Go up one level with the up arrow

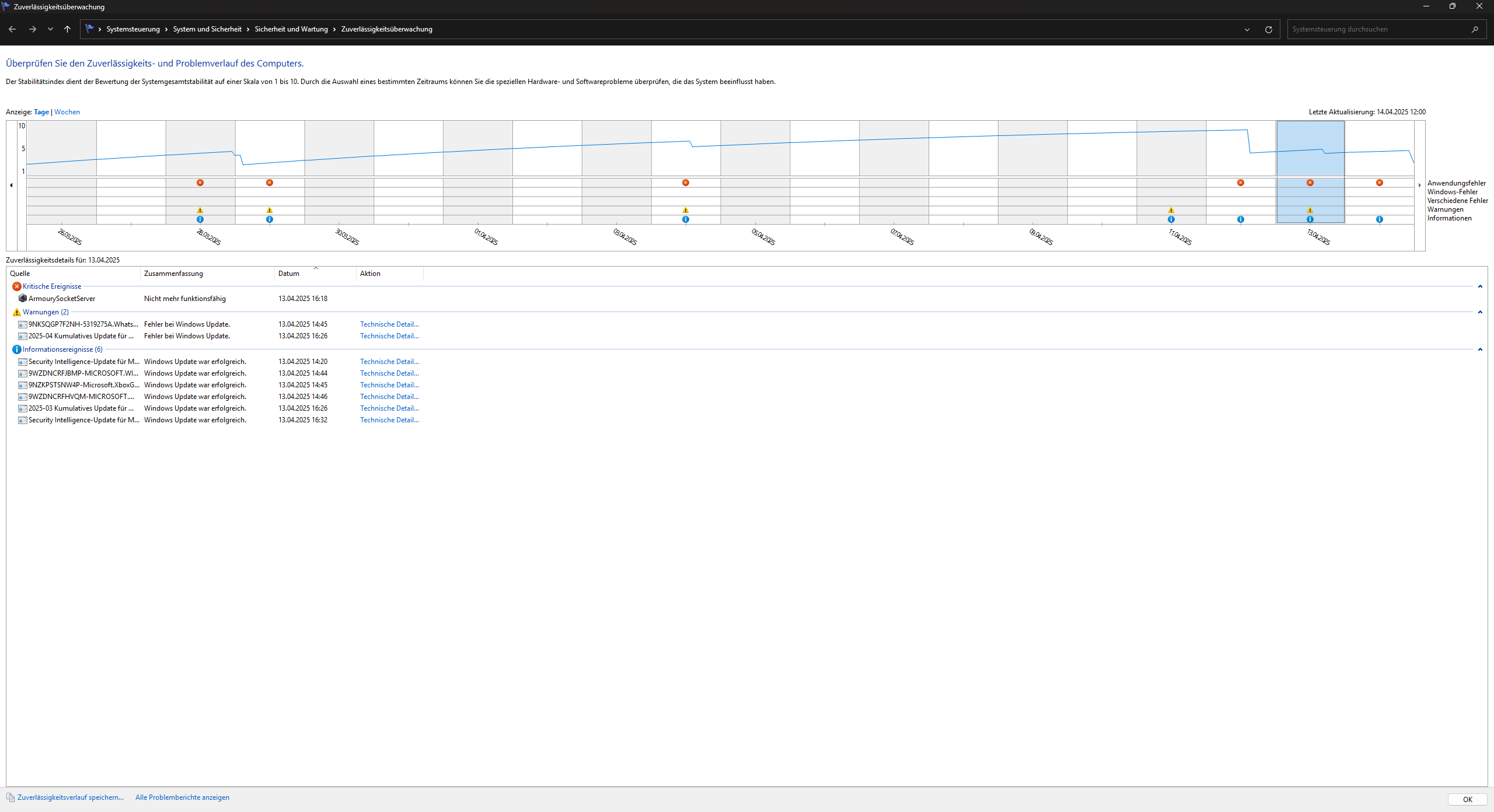[67, 29]
